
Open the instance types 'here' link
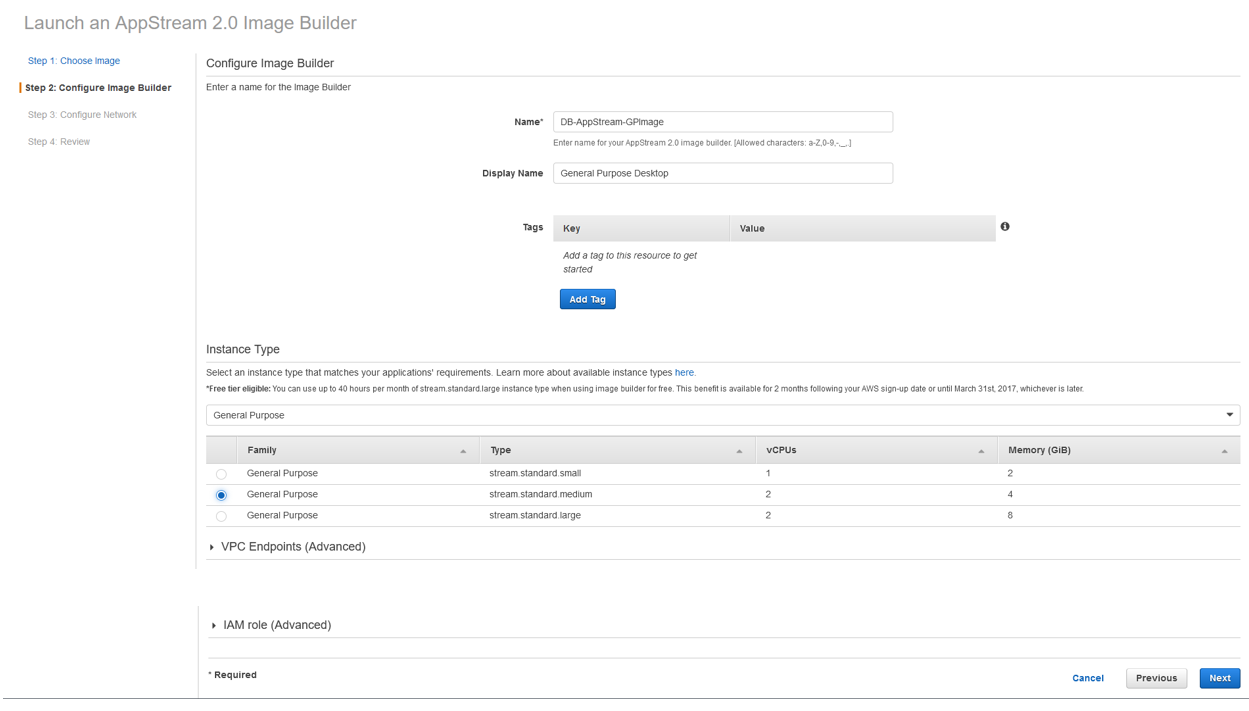(684, 372)
